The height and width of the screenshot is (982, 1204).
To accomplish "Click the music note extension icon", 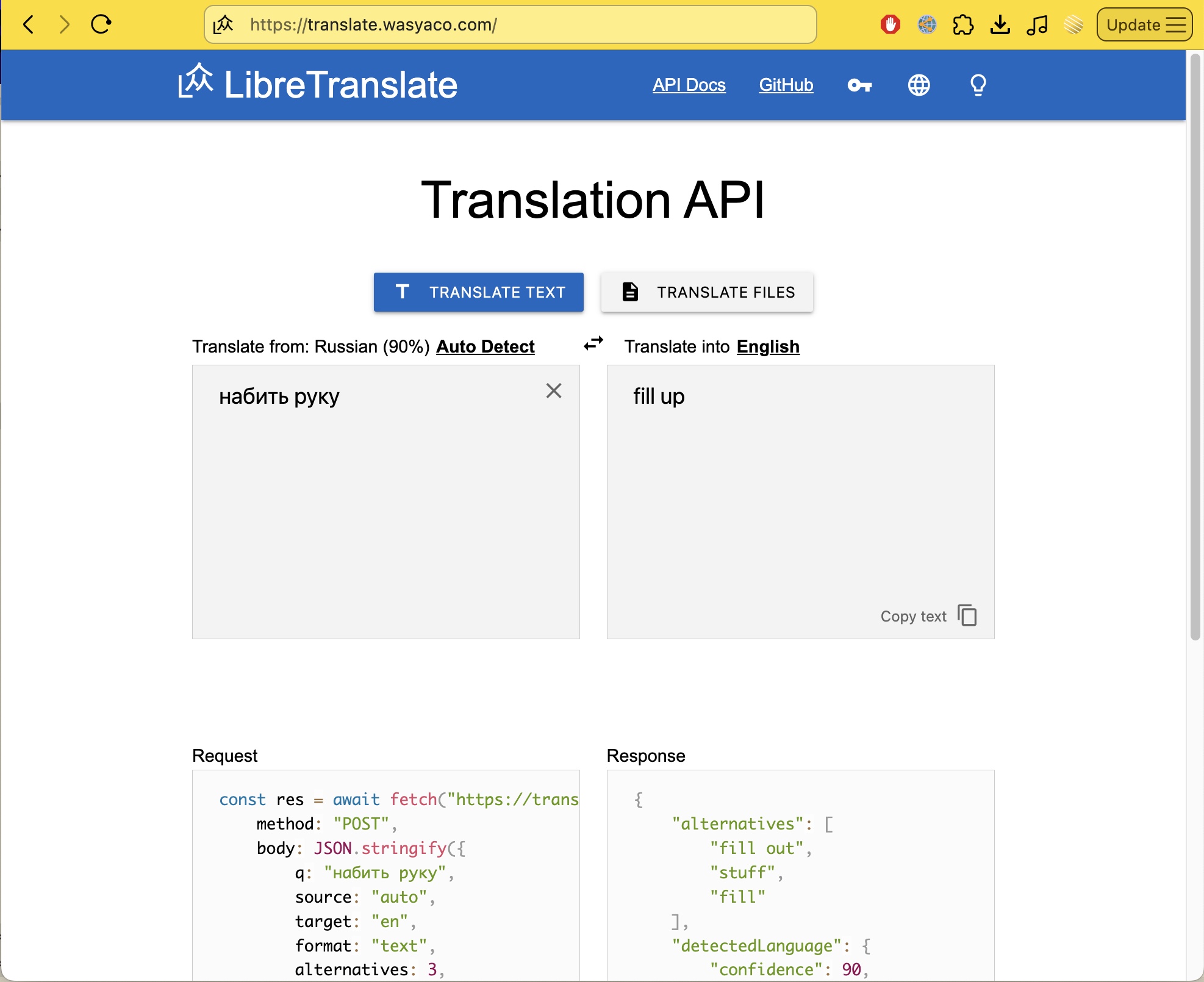I will [x=1037, y=25].
